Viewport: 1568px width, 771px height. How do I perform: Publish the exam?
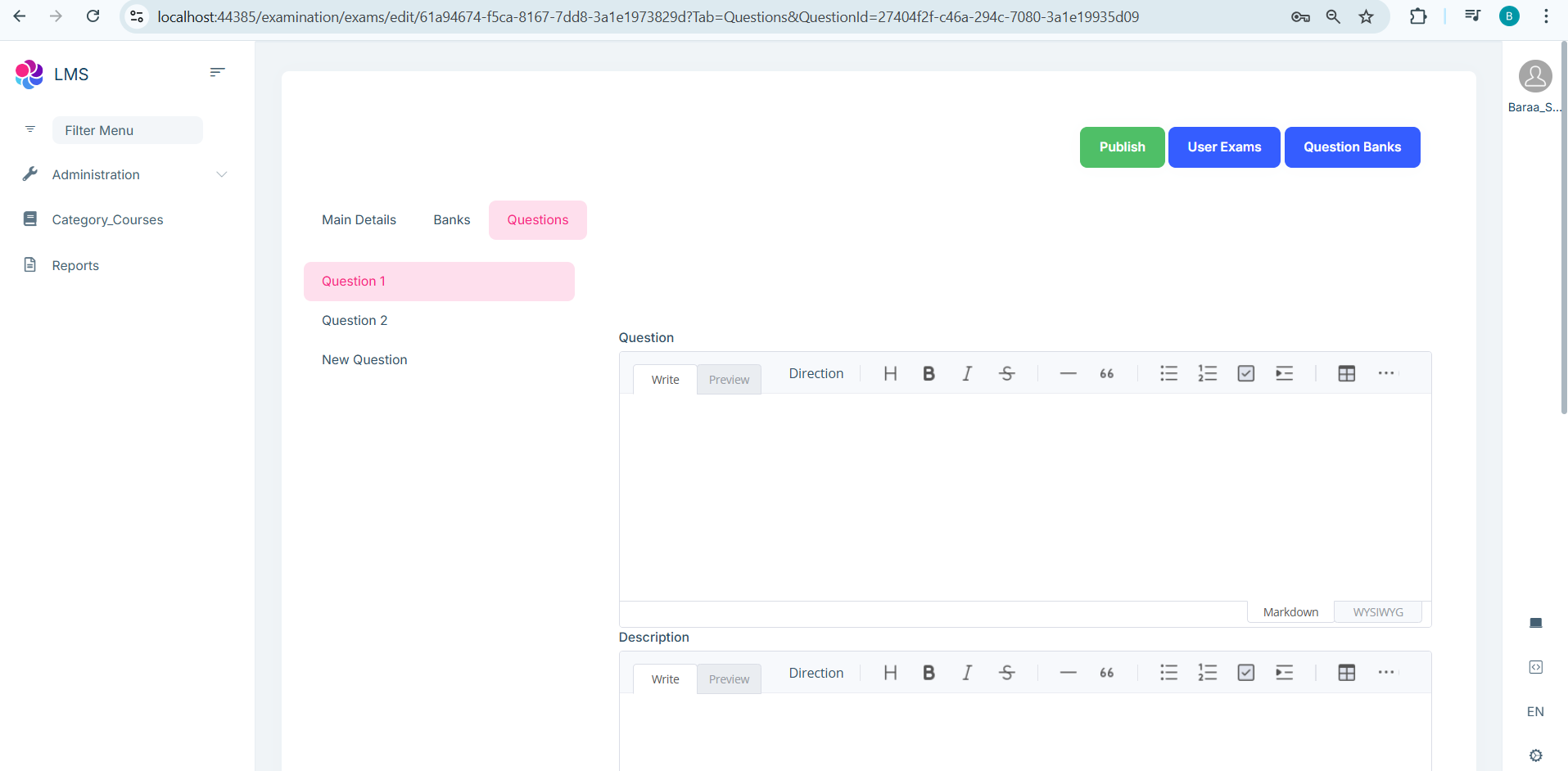pos(1122,147)
